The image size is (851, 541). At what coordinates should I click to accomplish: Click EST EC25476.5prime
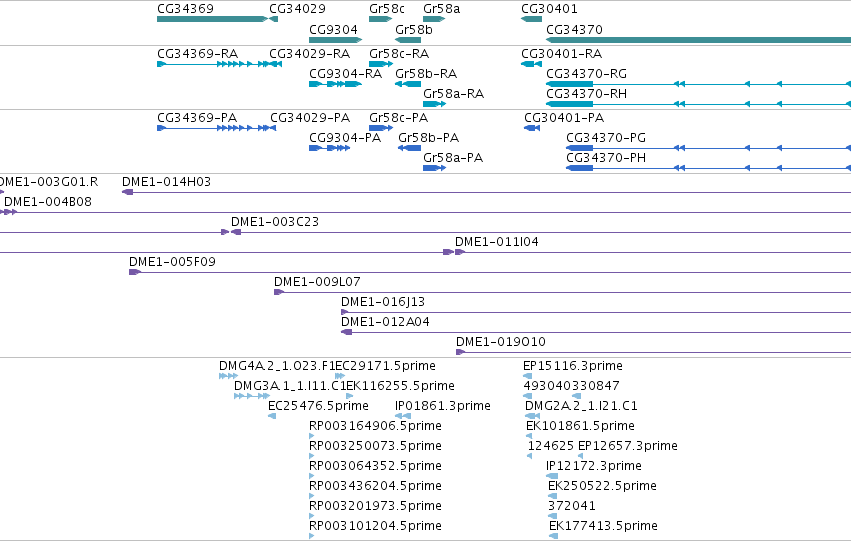tap(272, 416)
